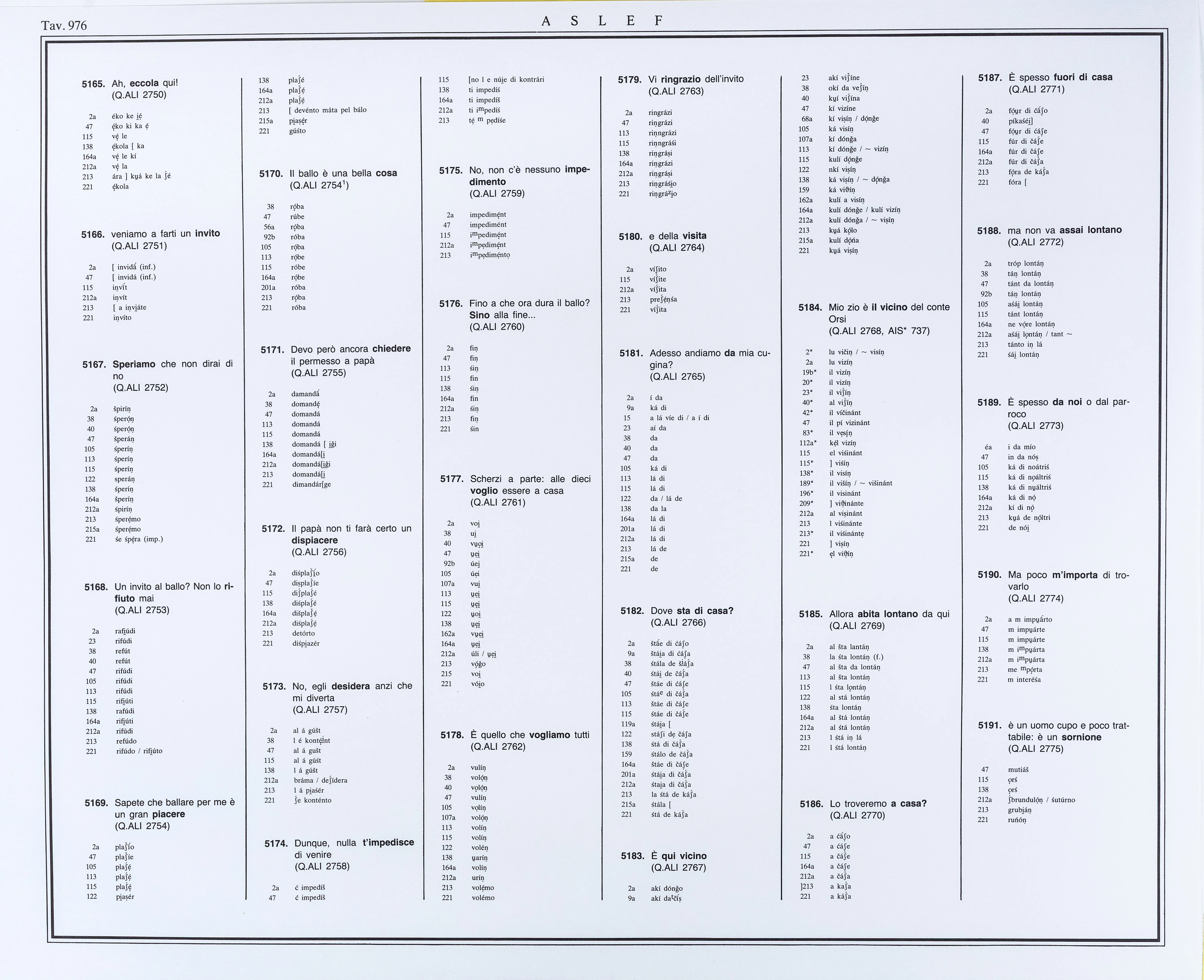
Task: Select entry 5181 'Adesso andiamo da mia cugina'
Action: click(709, 353)
